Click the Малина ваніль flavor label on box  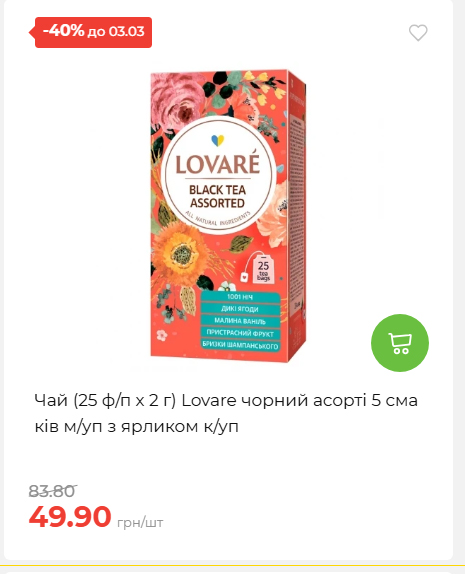click(240, 321)
